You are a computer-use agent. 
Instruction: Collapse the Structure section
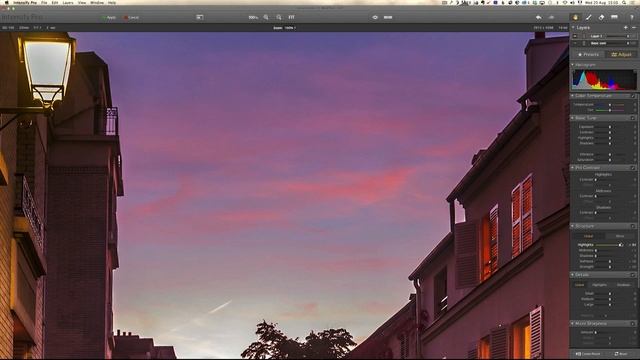(x=573, y=226)
